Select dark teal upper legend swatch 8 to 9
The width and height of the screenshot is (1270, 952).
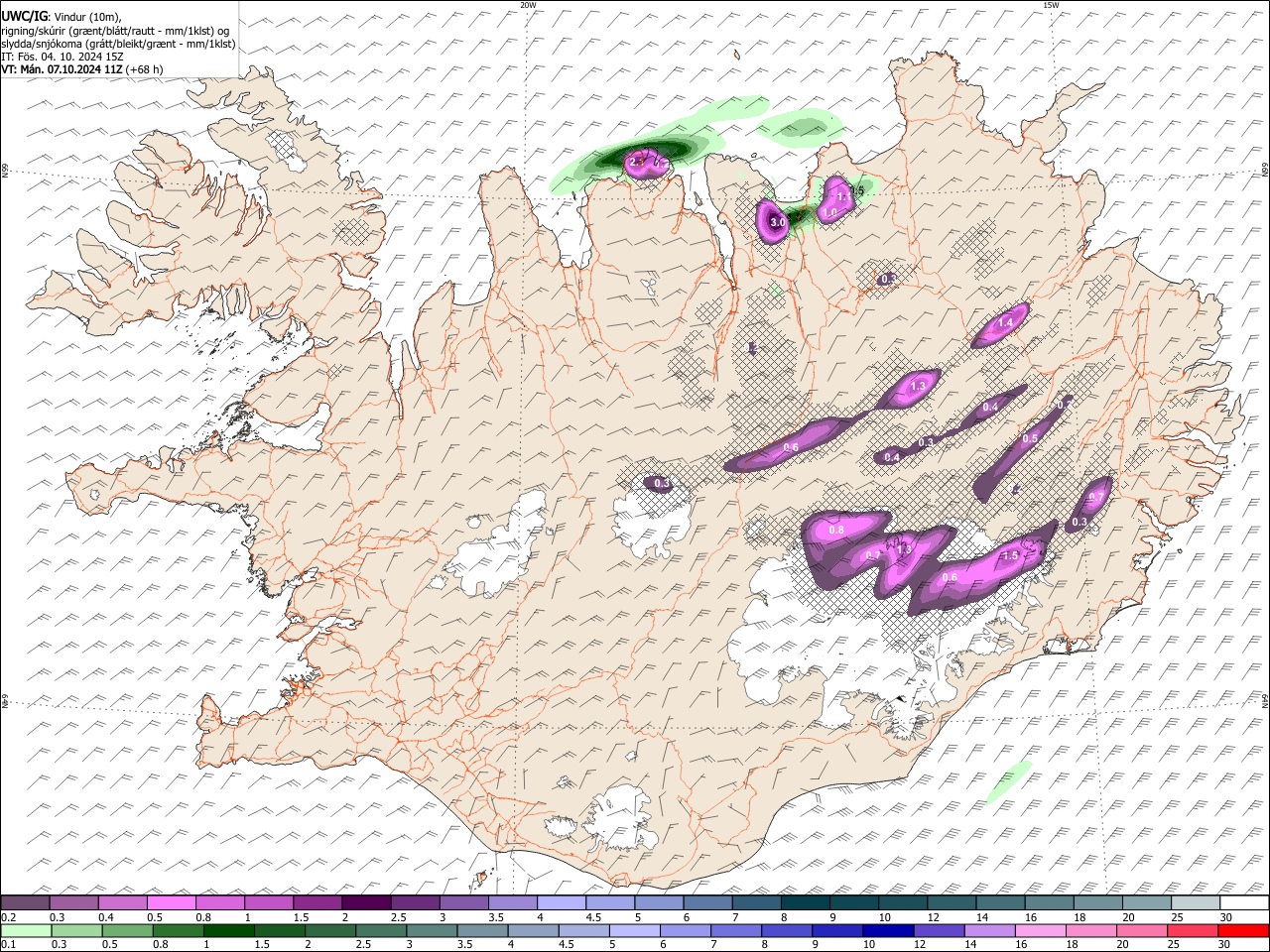click(806, 902)
